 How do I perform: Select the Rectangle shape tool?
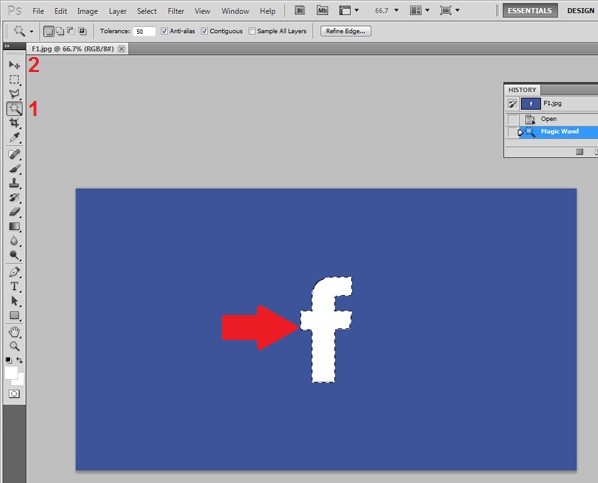click(14, 315)
